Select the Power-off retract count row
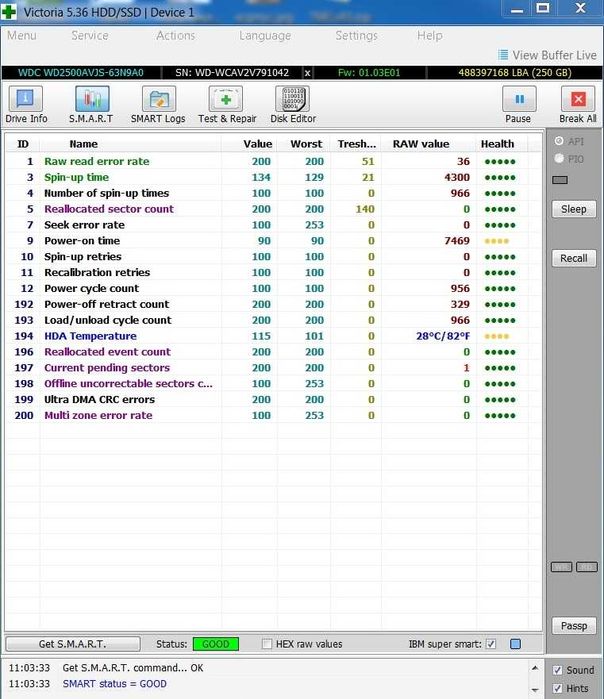Viewport: 604px width, 699px height. coord(274,304)
